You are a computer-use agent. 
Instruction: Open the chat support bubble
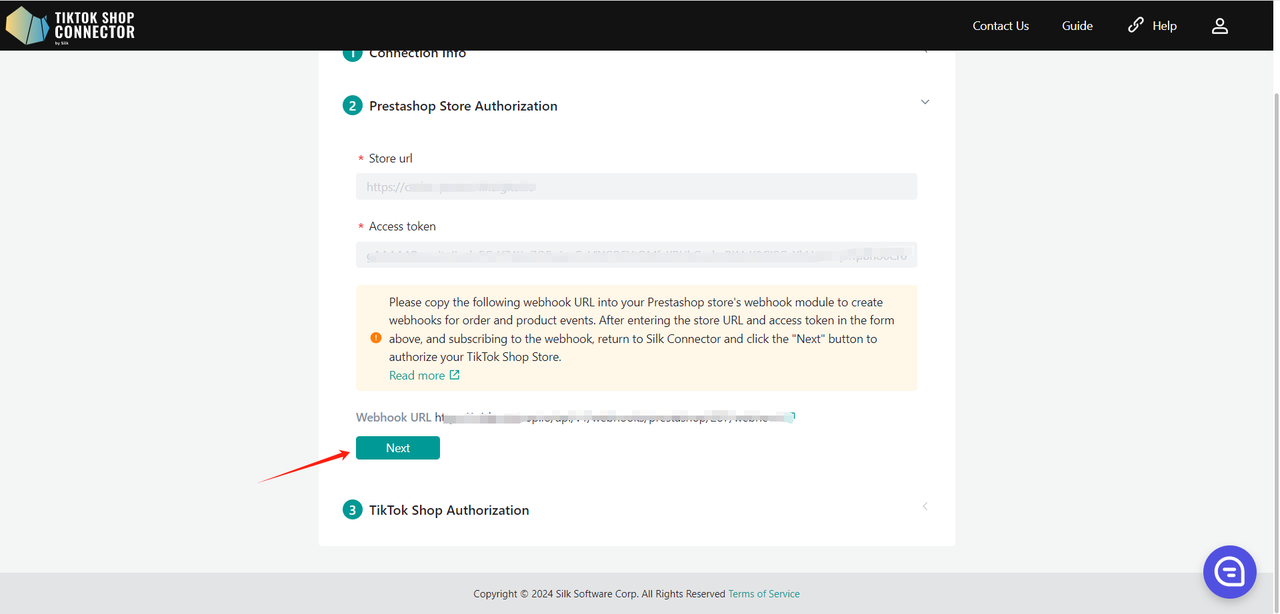click(1229, 572)
